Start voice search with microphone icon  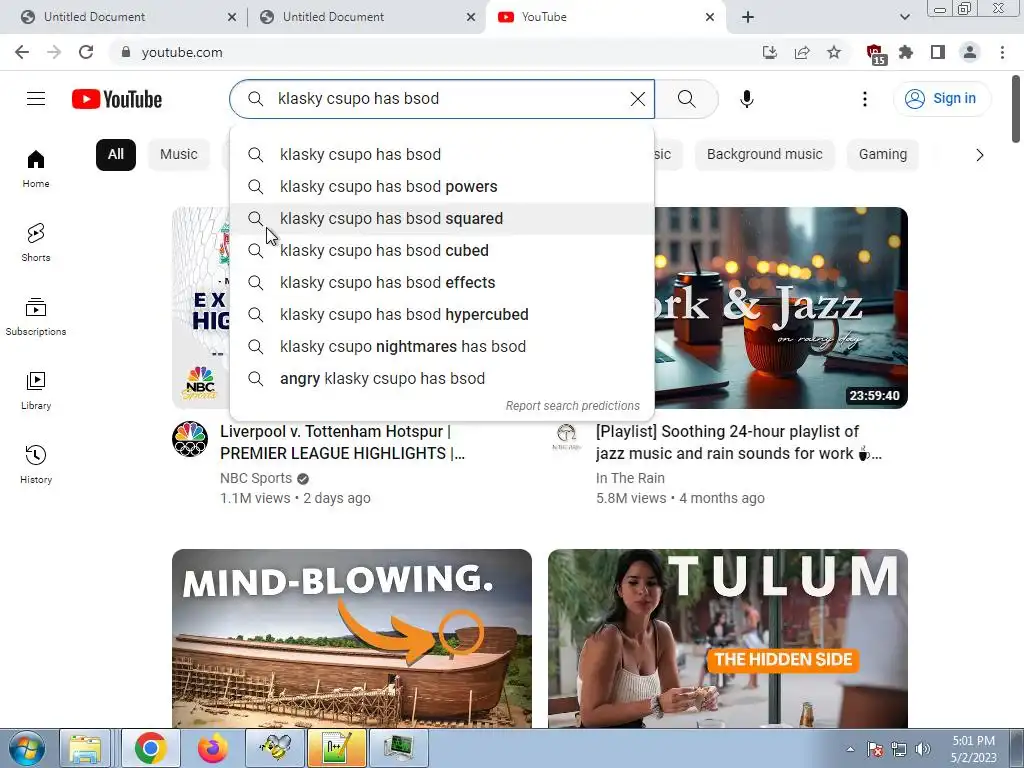746,99
